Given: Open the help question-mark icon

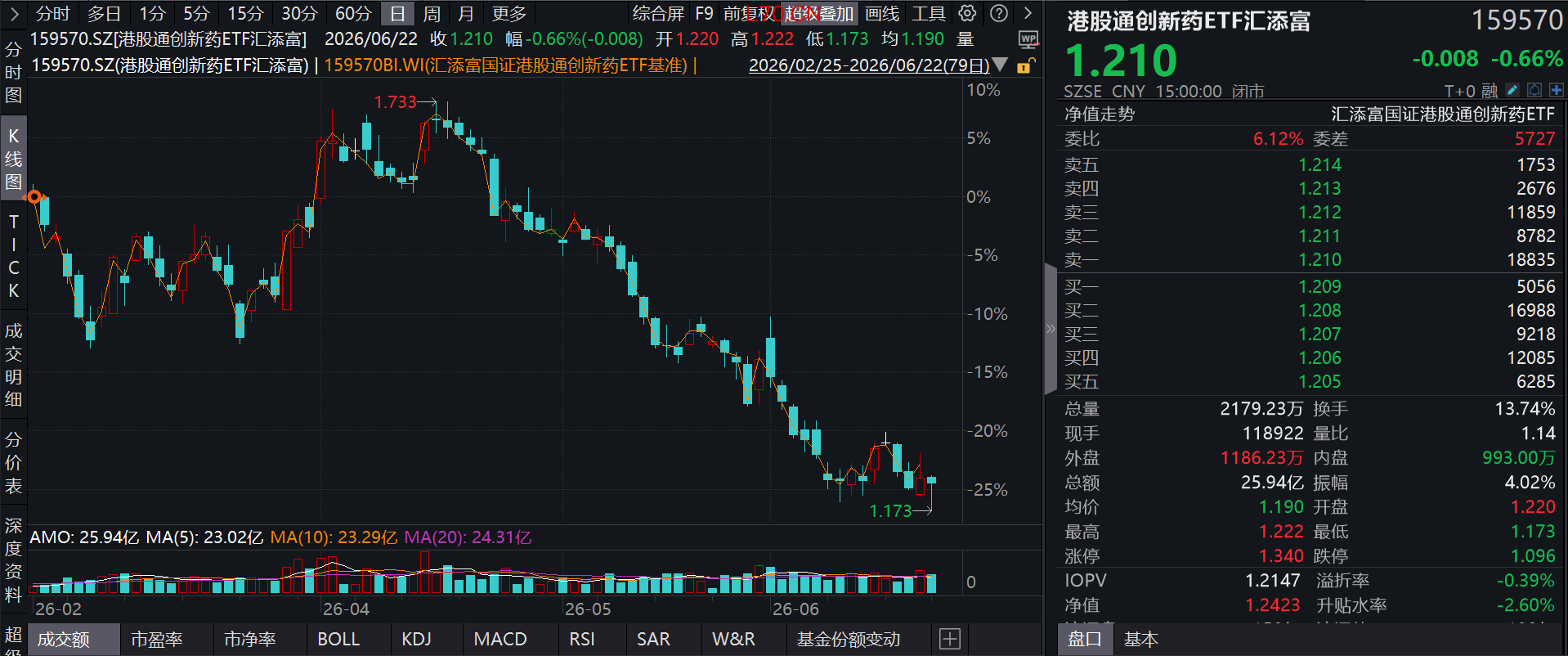Looking at the screenshot, I should (999, 13).
